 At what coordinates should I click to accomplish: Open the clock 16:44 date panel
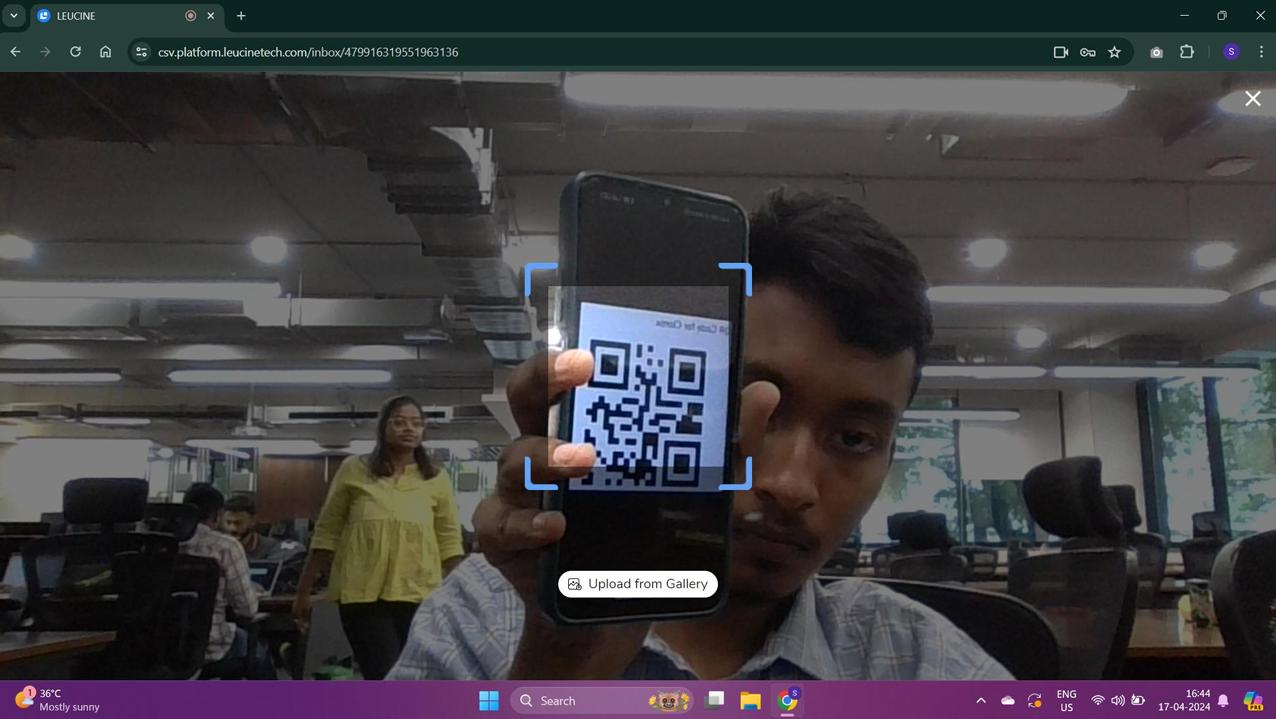pyautogui.click(x=1185, y=700)
